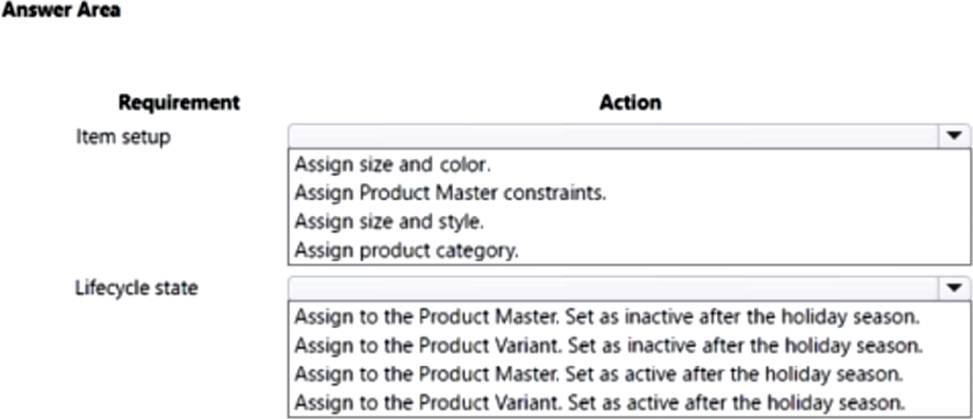Select the last Lifecycle state list entry
Image resolution: width=973 pixels, height=419 pixels.
[601, 402]
